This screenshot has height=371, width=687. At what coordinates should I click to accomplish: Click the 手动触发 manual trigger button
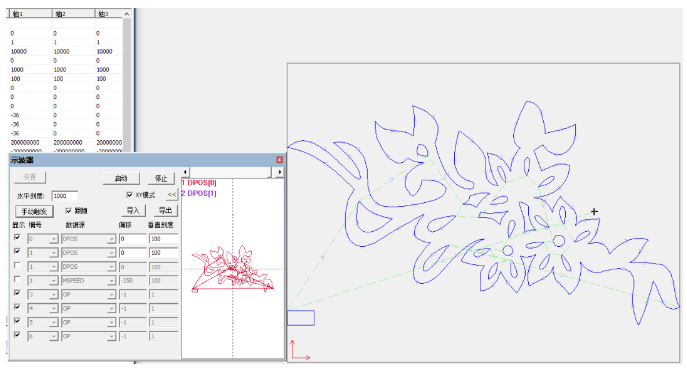pyautogui.click(x=34, y=212)
